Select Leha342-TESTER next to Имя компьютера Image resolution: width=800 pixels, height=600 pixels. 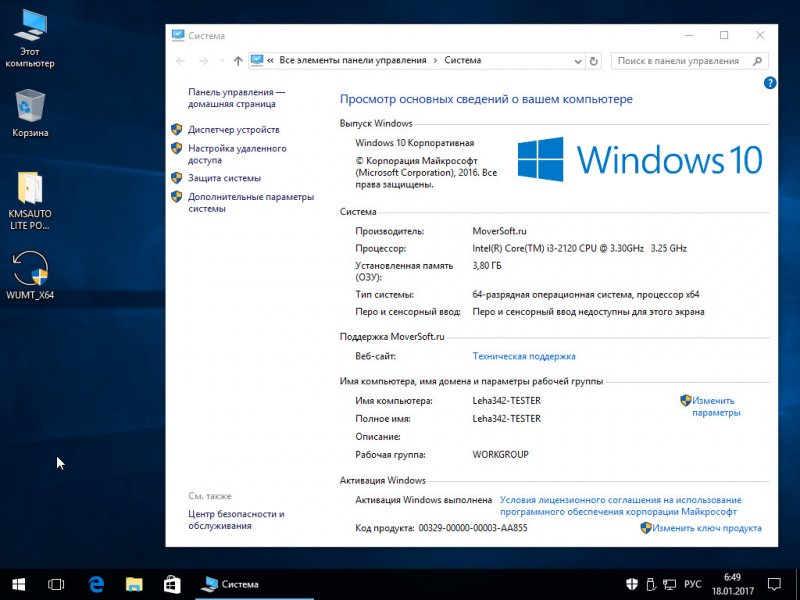coord(506,401)
